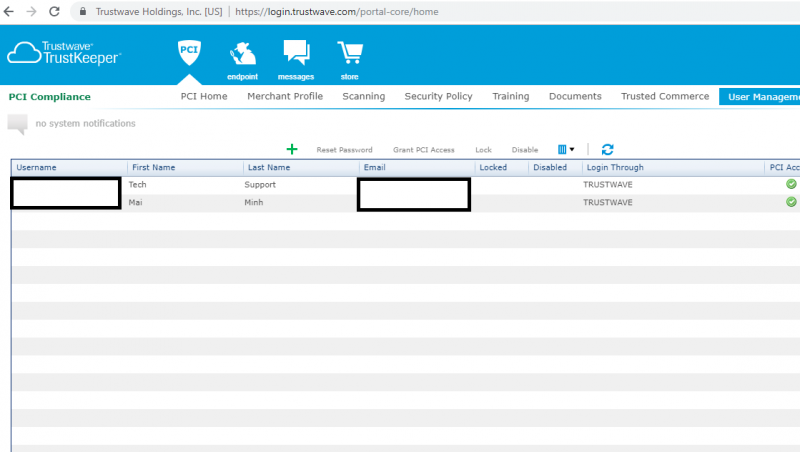Screen dimensions: 800x452
Task: Switch to the Scanning tab
Action: tap(363, 97)
